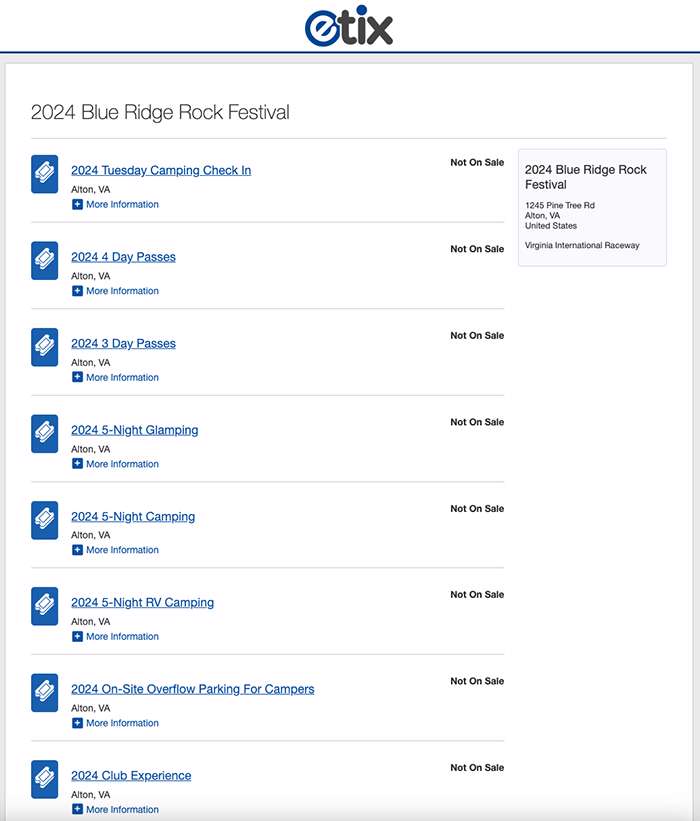Image resolution: width=700 pixels, height=821 pixels.
Task: Open the 2024 4 Day Passes link
Action: tap(123, 257)
